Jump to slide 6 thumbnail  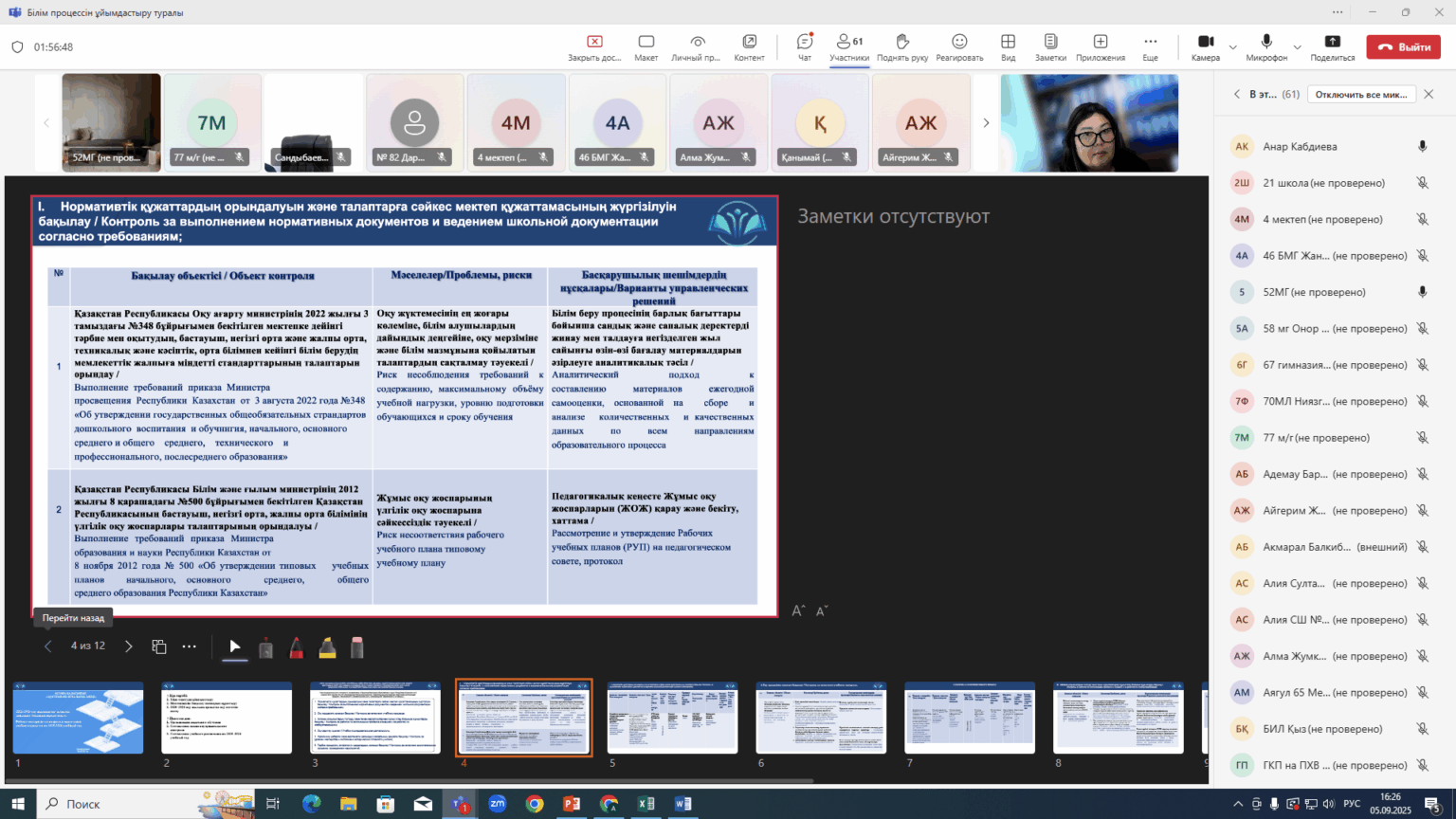(821, 719)
